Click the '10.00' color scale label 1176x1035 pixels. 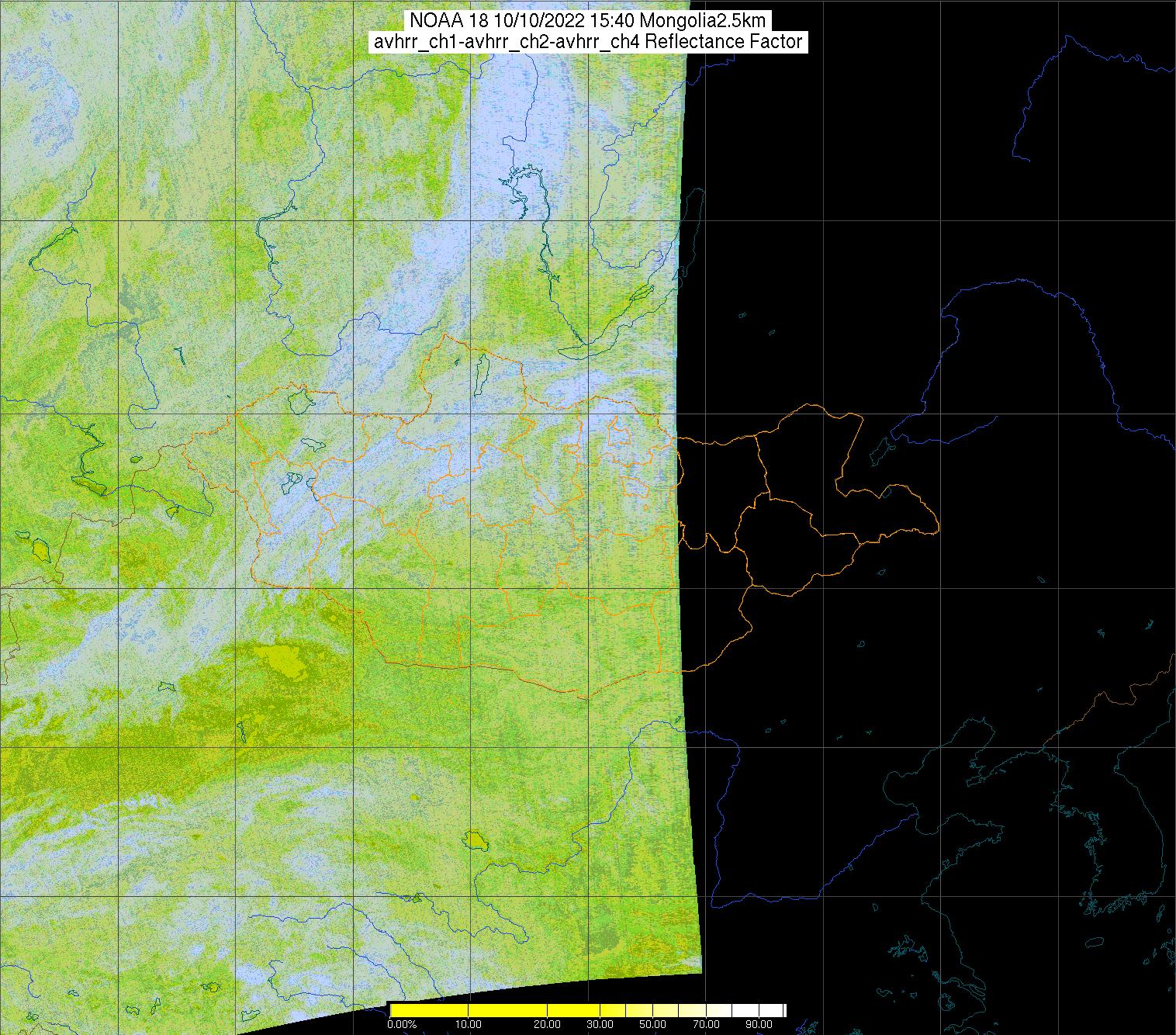click(470, 1025)
